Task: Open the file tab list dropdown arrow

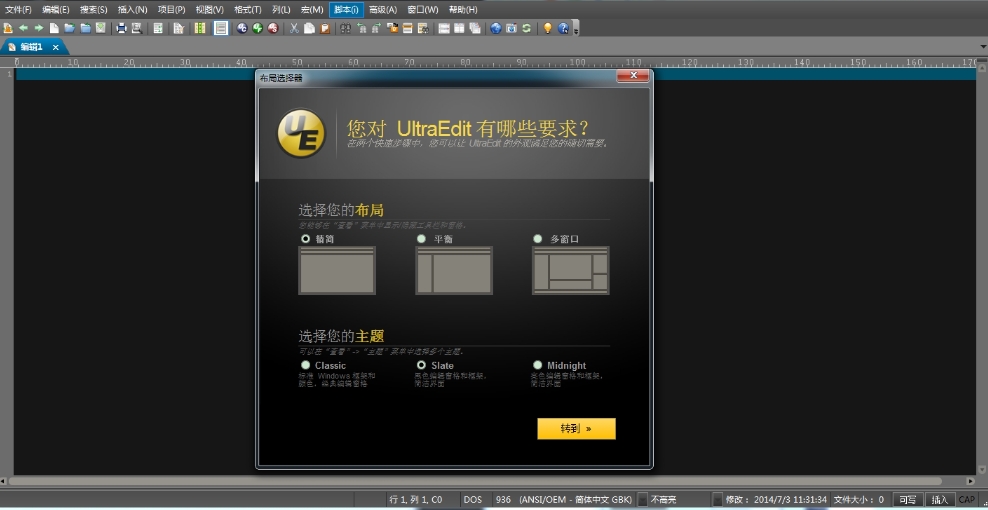Action: pos(983,47)
